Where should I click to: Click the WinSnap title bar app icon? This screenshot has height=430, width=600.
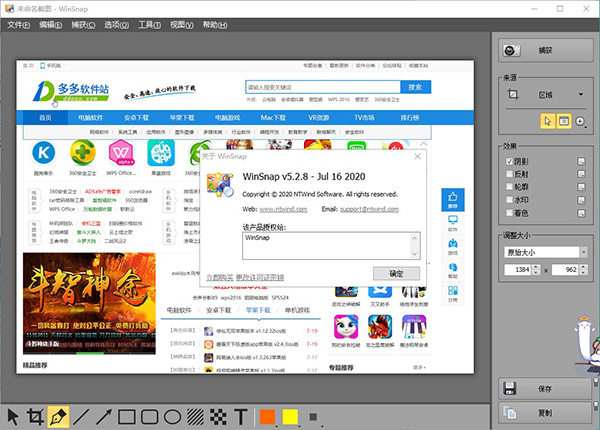coord(9,8)
